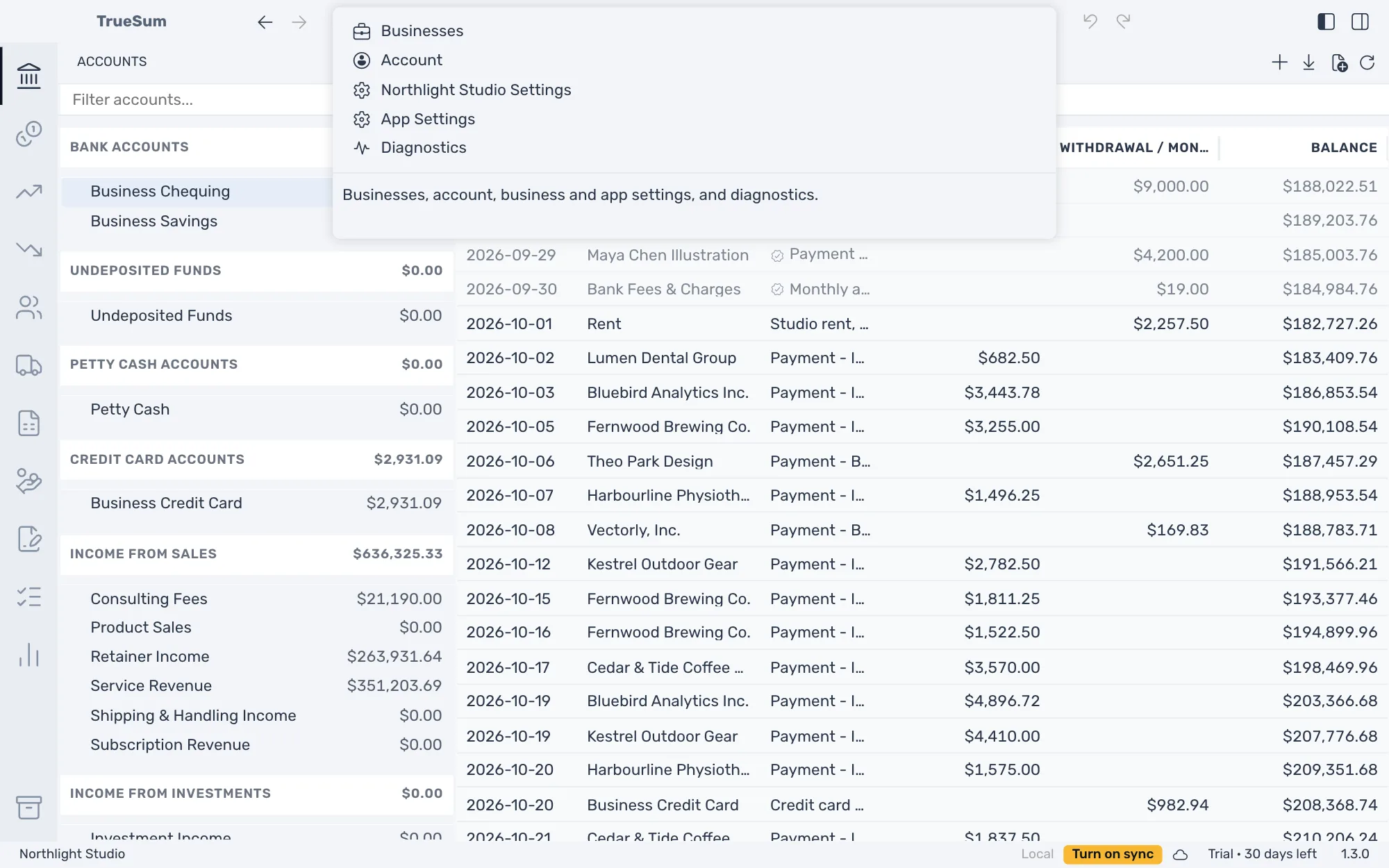Click the version 1.3.0 label
Screen dimensions: 1389x868
[1354, 854]
